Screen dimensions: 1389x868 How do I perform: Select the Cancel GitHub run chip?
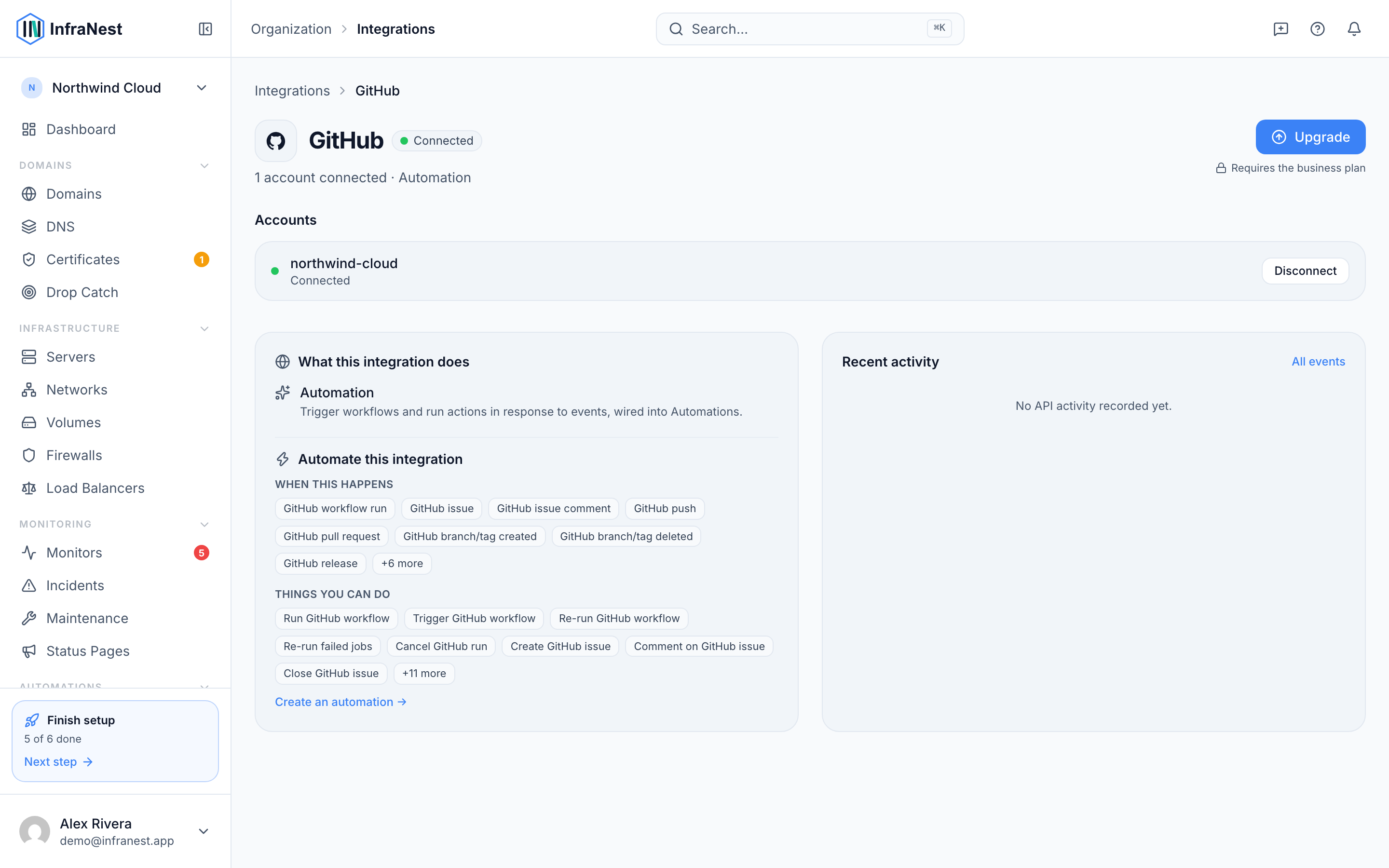441,646
